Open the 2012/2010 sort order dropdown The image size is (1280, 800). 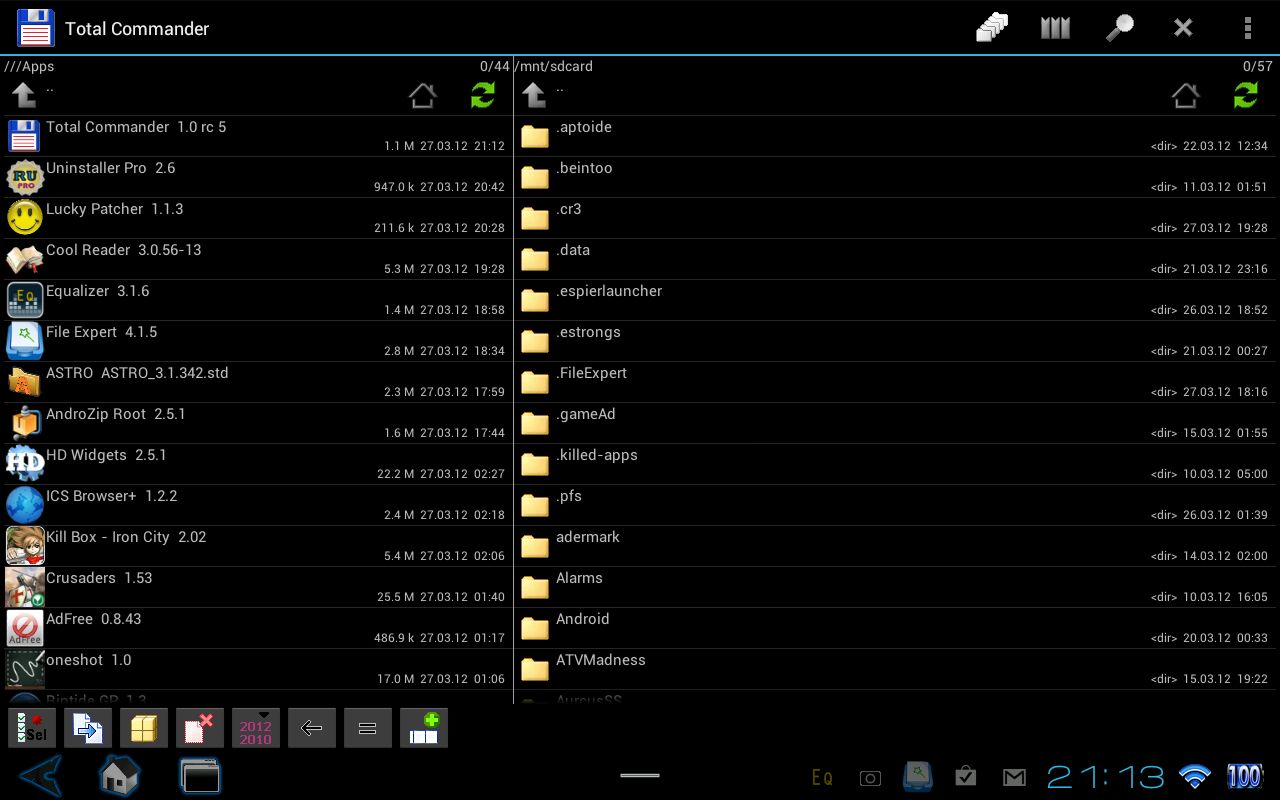(x=256, y=728)
